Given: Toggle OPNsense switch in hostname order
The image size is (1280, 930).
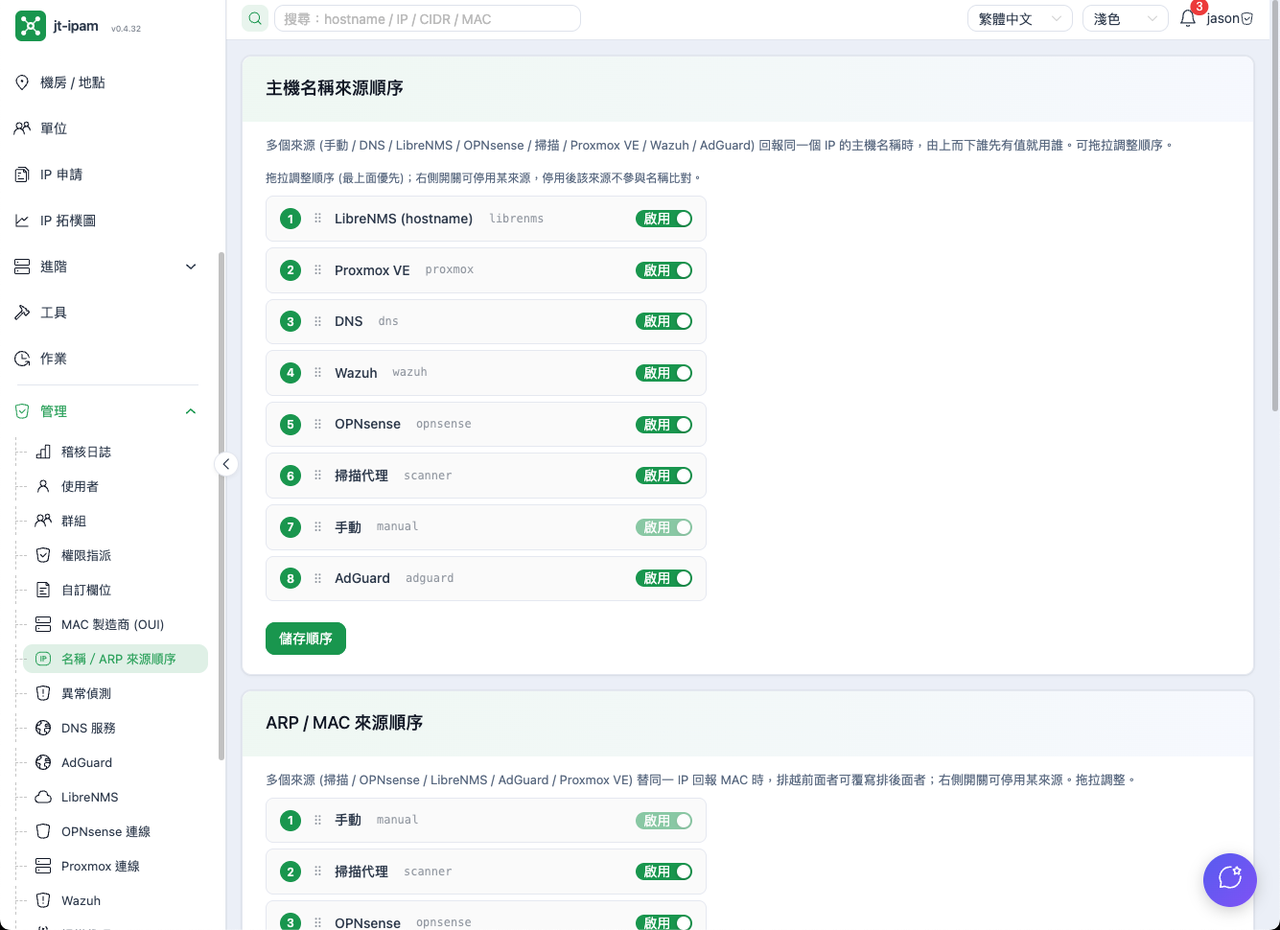Looking at the screenshot, I should 664,424.
